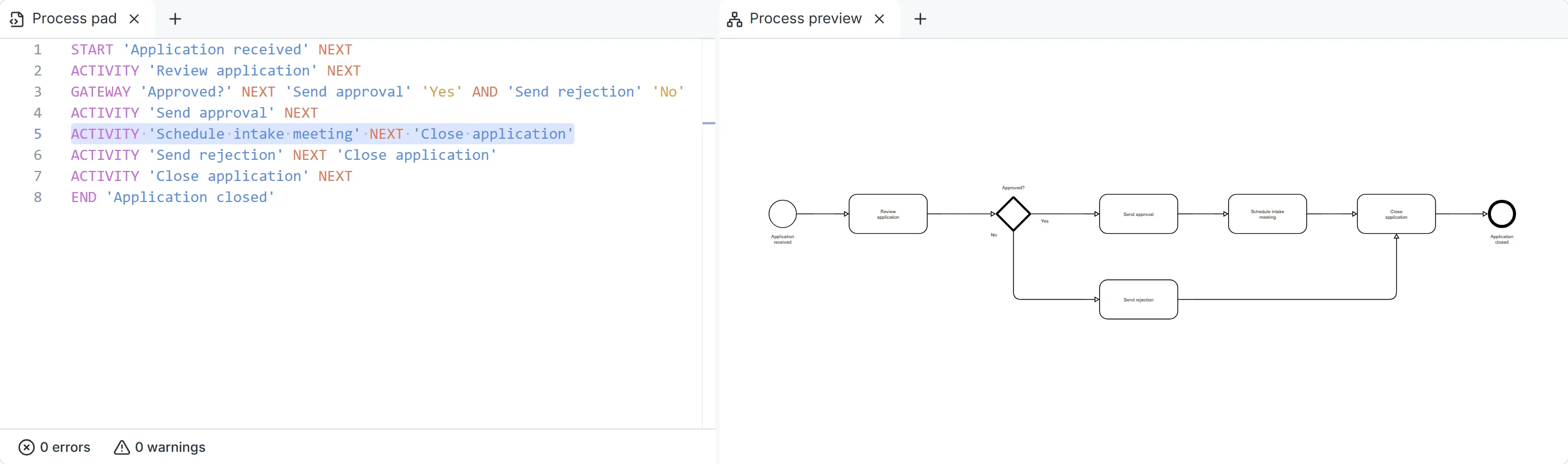The height and width of the screenshot is (464, 1568).
Task: Click the editor minimap highlight marker
Action: coord(709,124)
